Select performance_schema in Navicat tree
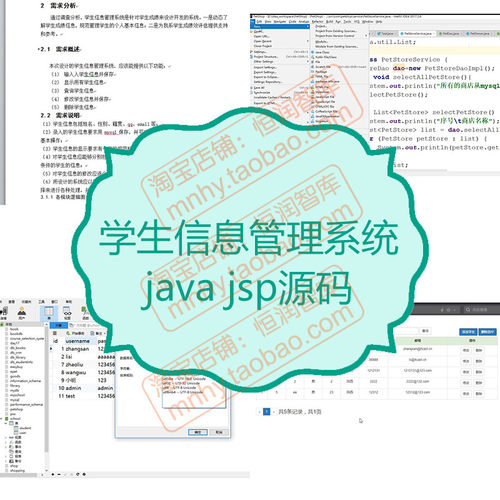This screenshot has width=500, height=500. pos(26,404)
